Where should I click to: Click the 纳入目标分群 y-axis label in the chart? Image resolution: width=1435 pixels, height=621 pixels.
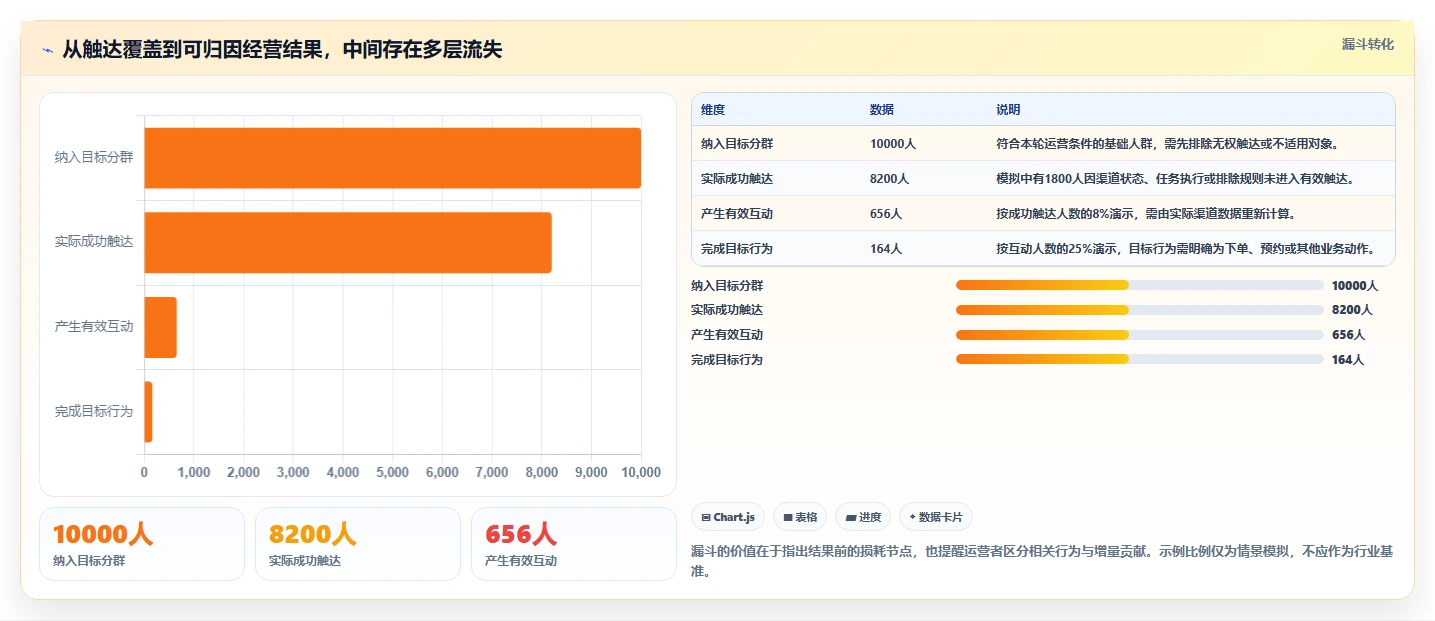click(x=94, y=158)
